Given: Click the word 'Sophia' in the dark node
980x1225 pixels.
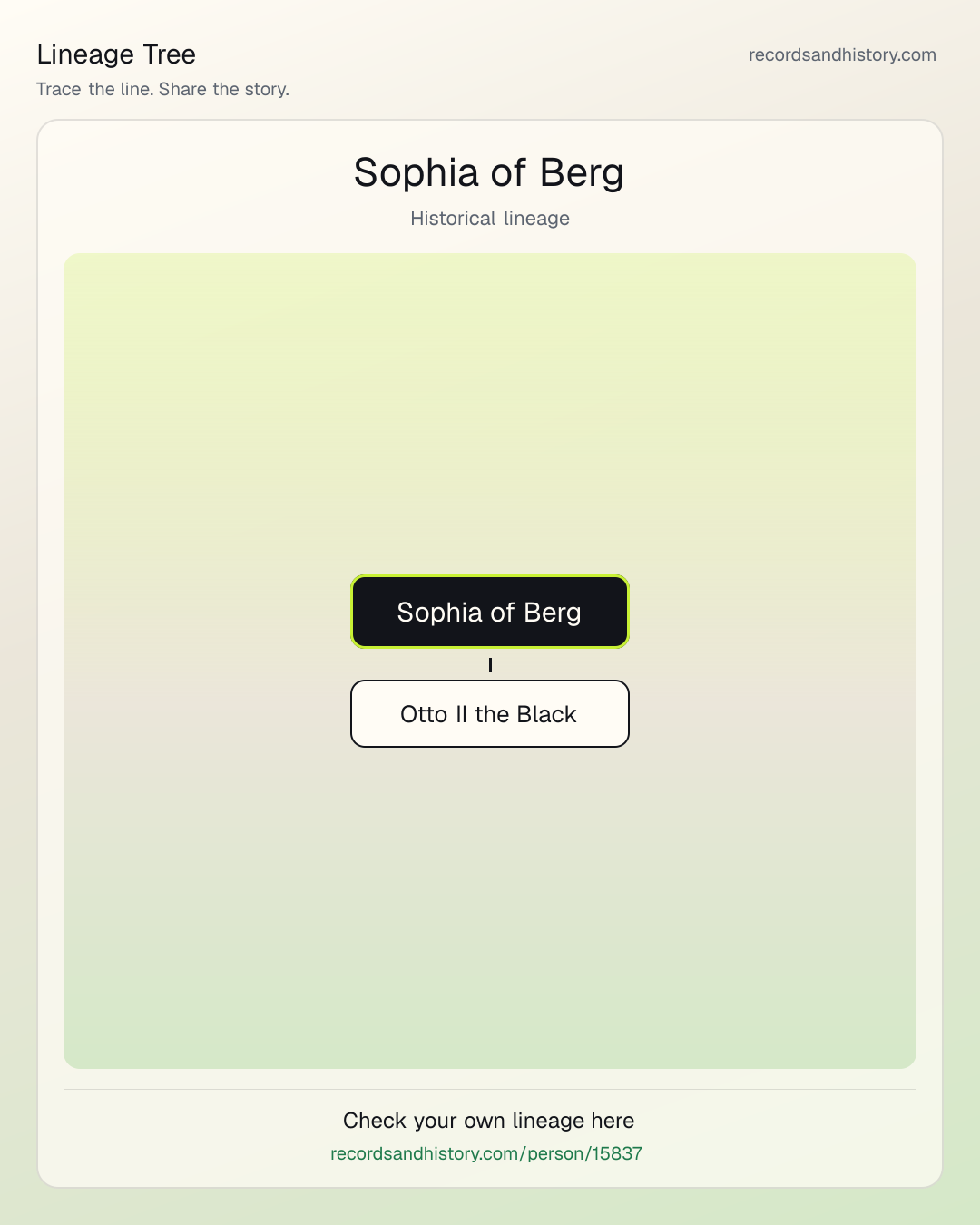Looking at the screenshot, I should (x=439, y=612).
